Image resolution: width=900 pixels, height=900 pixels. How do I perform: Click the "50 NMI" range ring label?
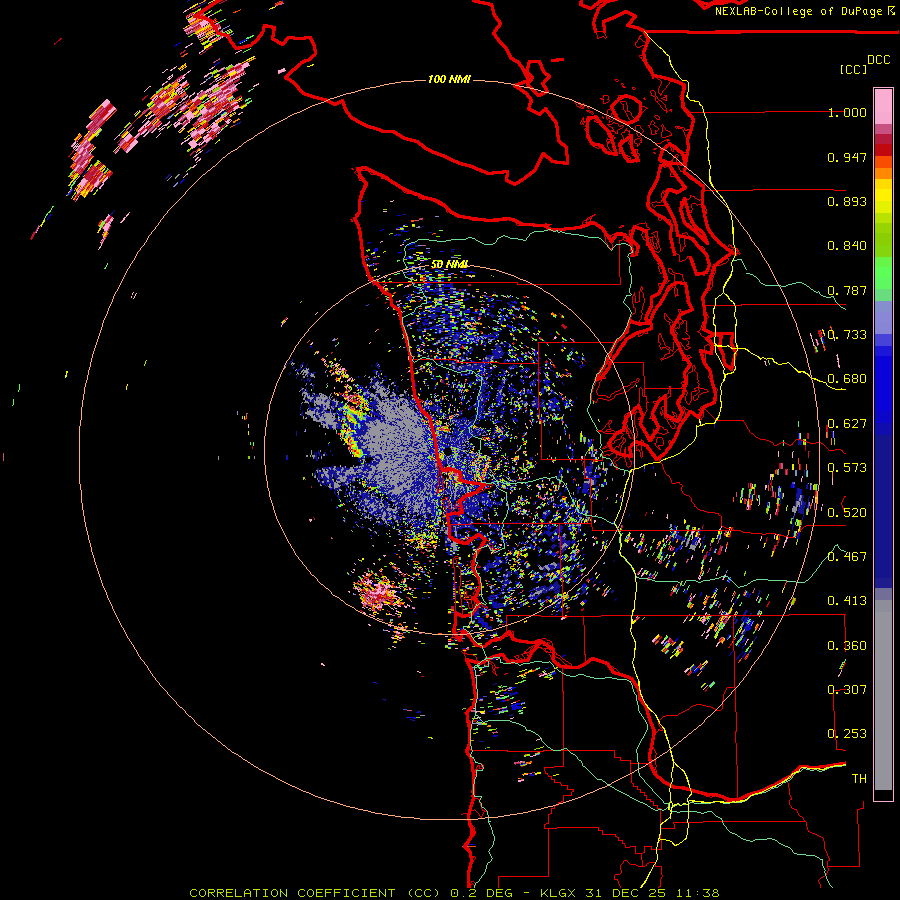(449, 264)
